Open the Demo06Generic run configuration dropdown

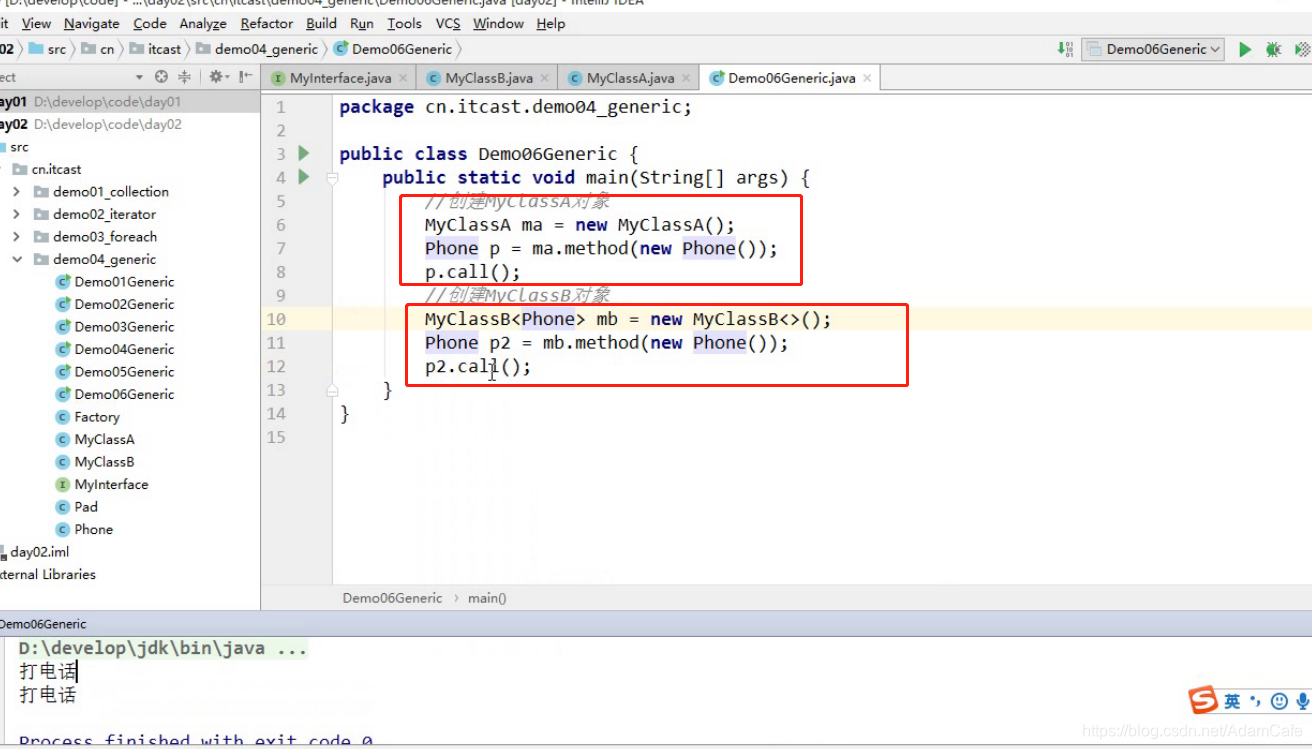click(1153, 49)
